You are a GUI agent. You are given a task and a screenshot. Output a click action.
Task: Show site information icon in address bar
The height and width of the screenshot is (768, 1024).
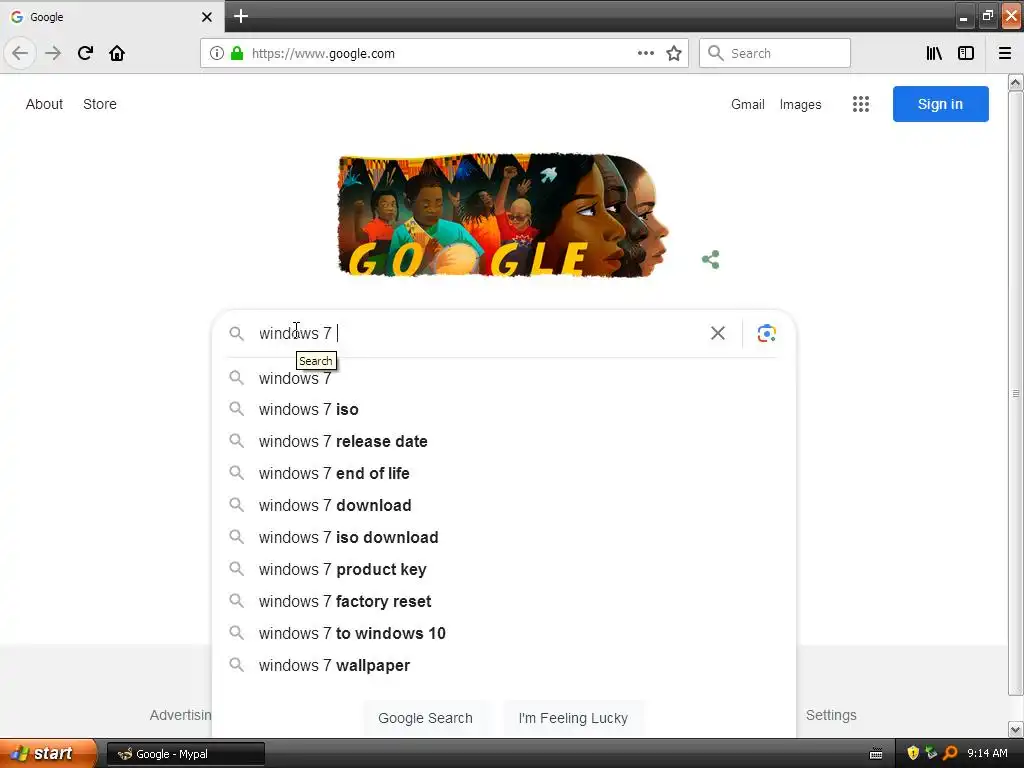pos(217,54)
